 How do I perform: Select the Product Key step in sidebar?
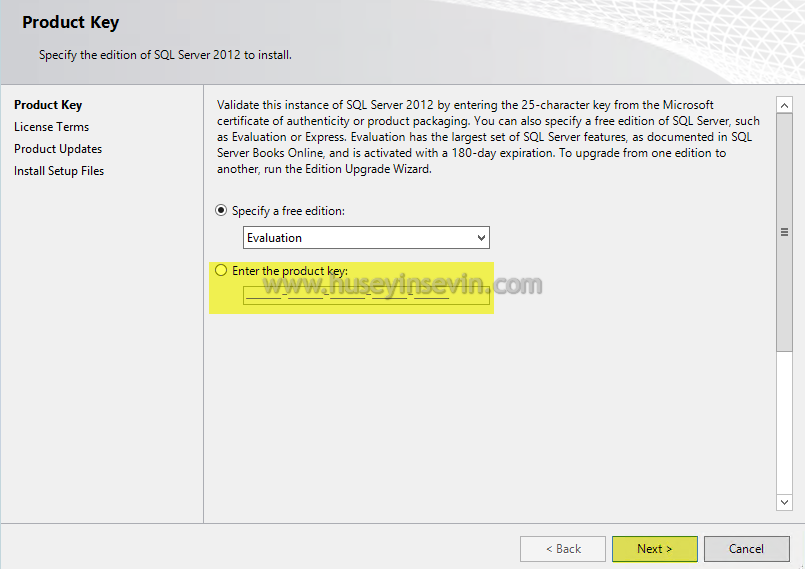48,105
